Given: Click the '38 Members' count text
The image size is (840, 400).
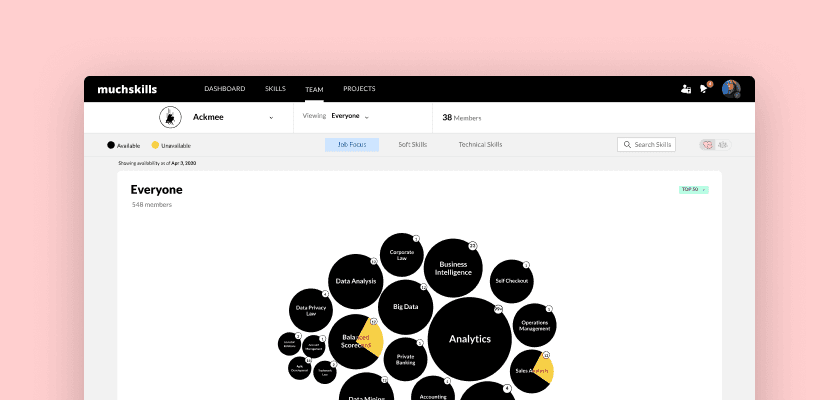Looking at the screenshot, I should 462,118.
